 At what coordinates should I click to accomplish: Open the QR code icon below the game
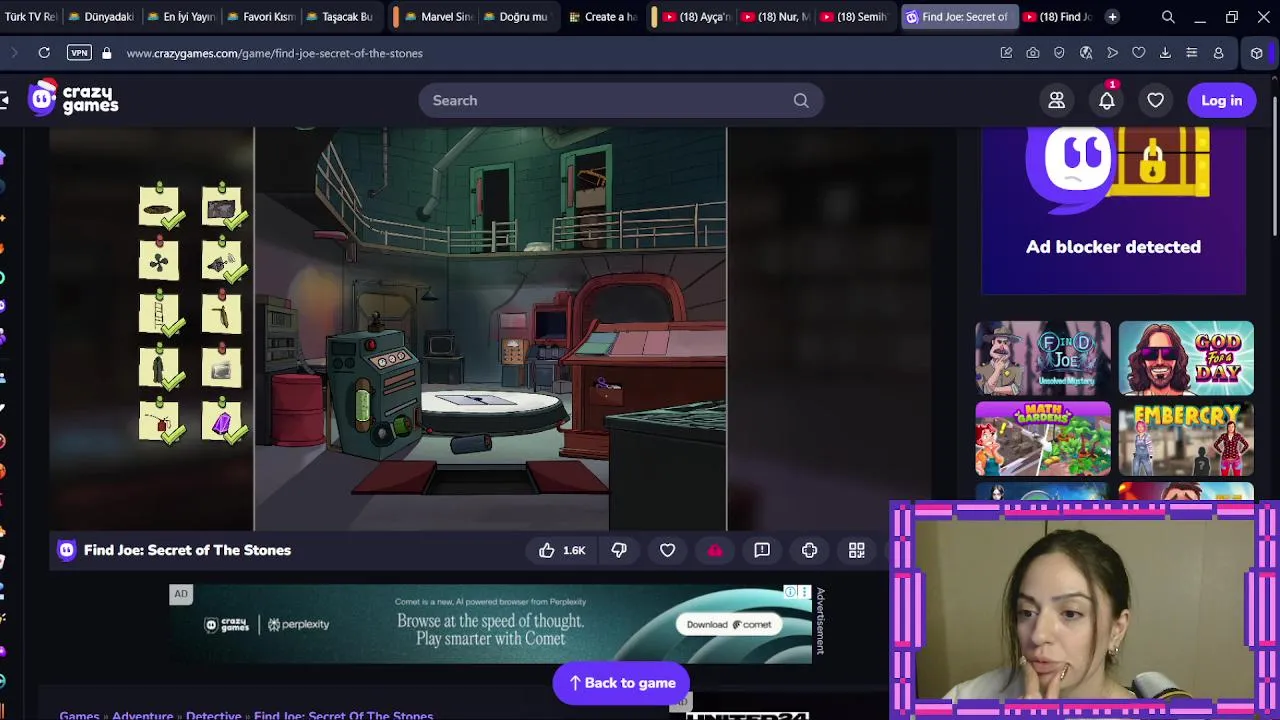(857, 550)
